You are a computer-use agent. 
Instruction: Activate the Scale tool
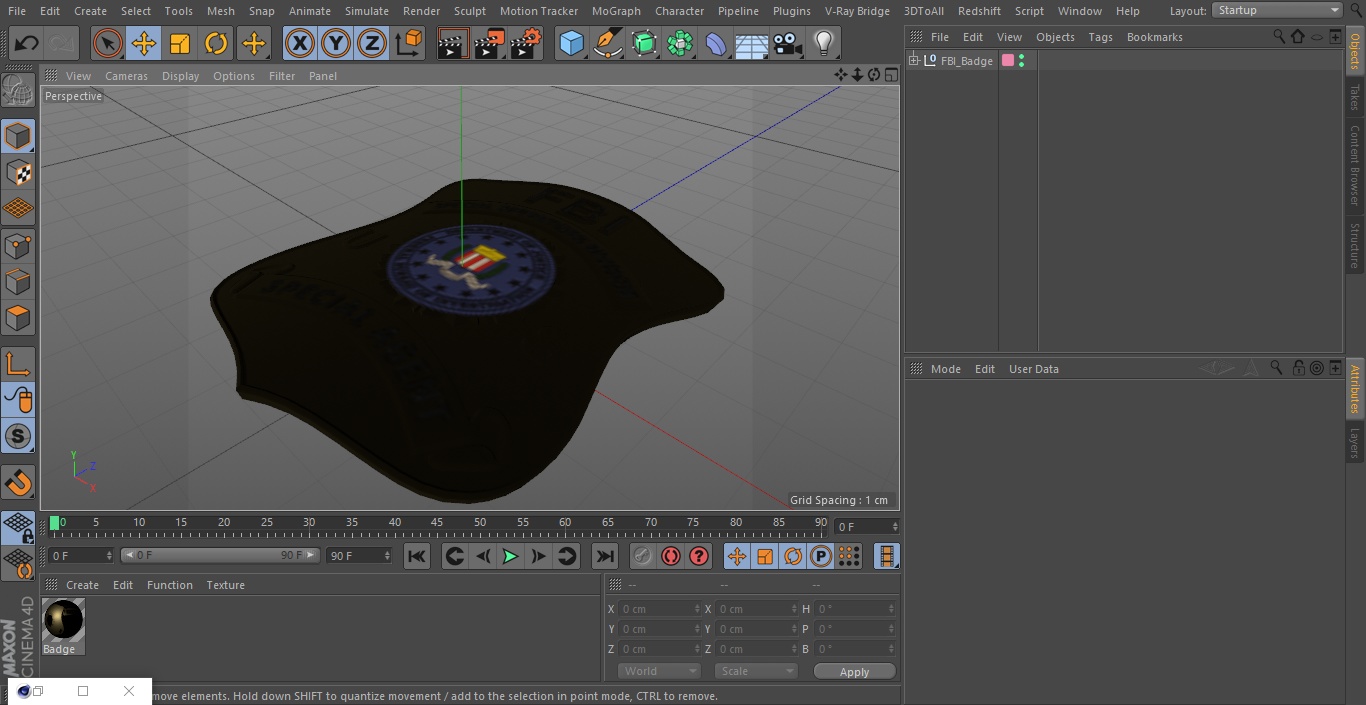(180, 44)
